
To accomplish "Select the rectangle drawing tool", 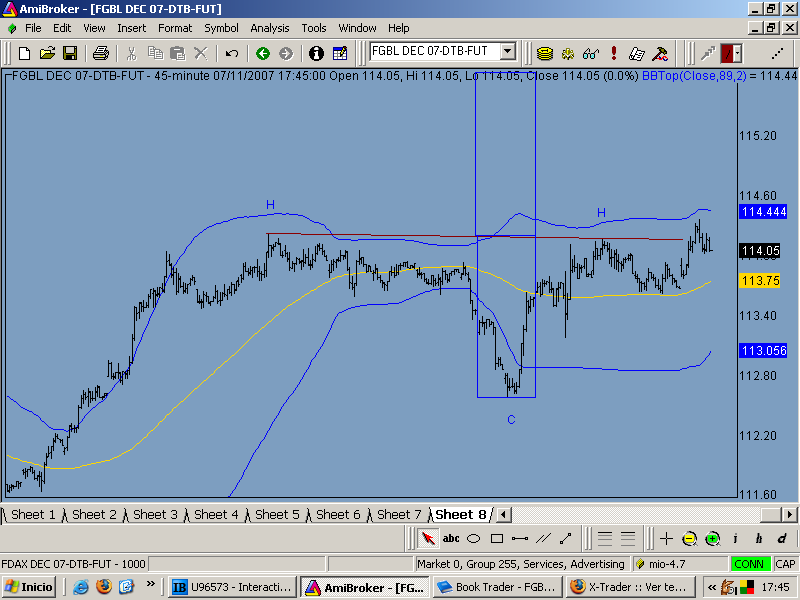I will pyautogui.click(x=497, y=538).
